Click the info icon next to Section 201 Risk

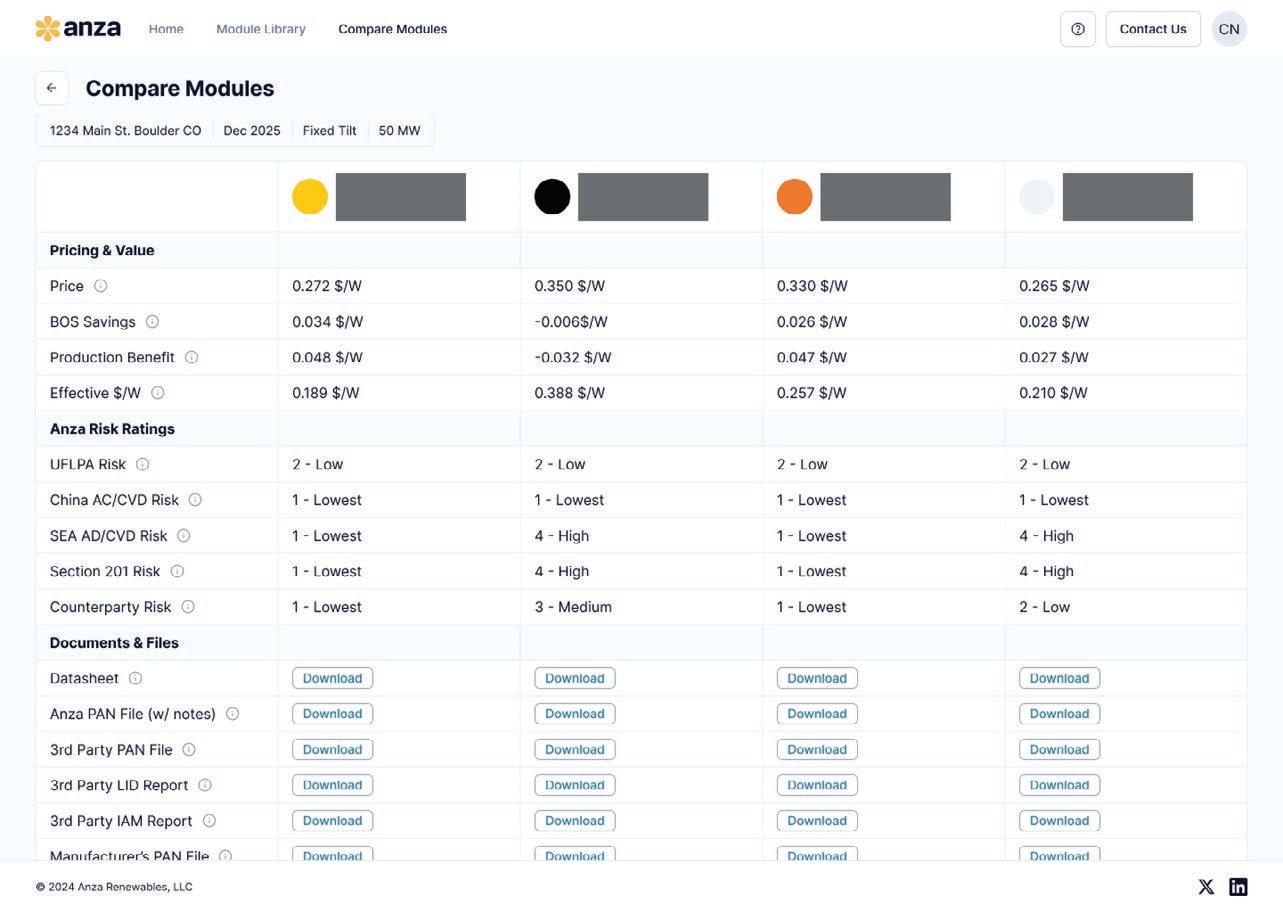pos(177,571)
